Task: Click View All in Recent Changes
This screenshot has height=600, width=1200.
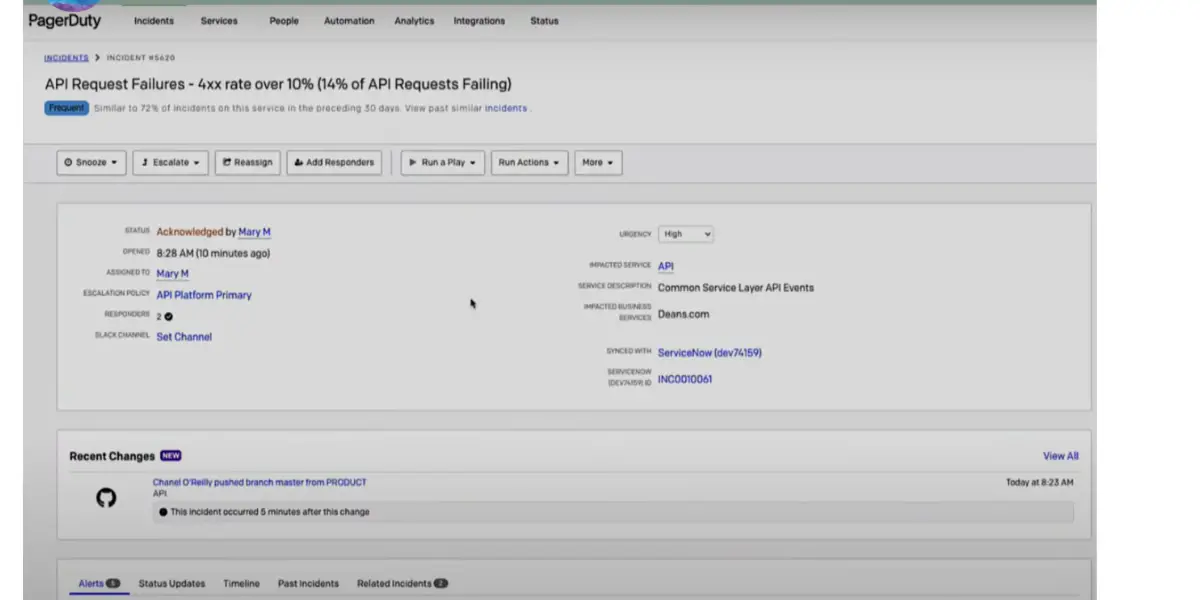Action: [x=1061, y=456]
